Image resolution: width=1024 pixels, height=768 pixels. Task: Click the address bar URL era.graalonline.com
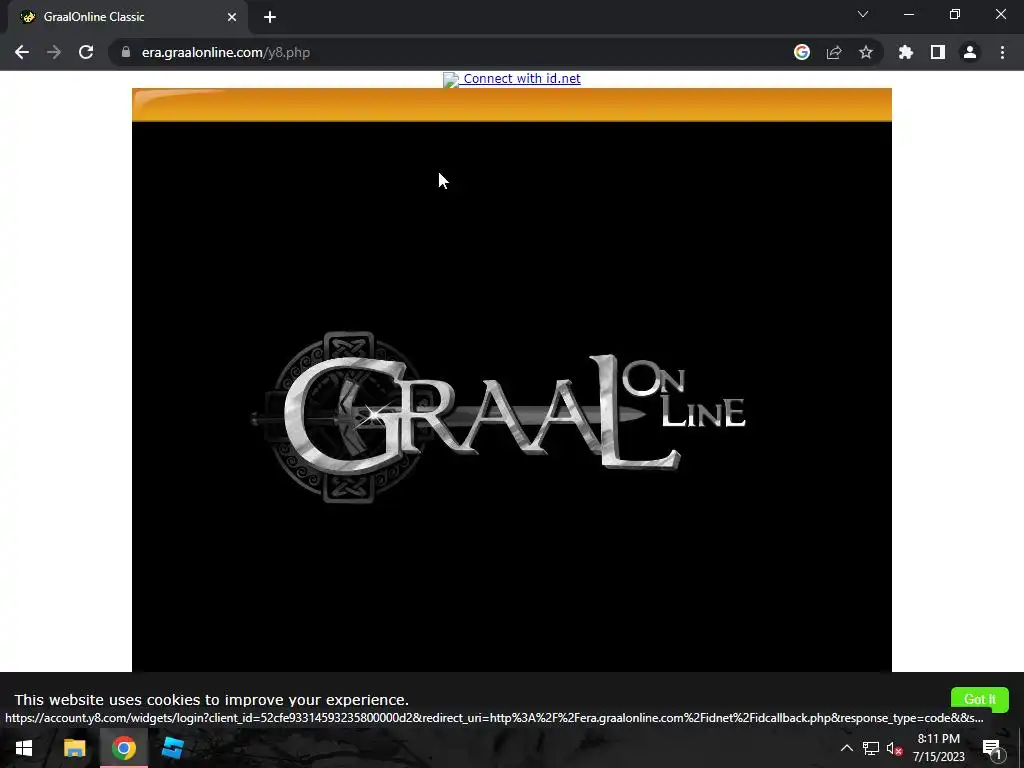(x=225, y=52)
